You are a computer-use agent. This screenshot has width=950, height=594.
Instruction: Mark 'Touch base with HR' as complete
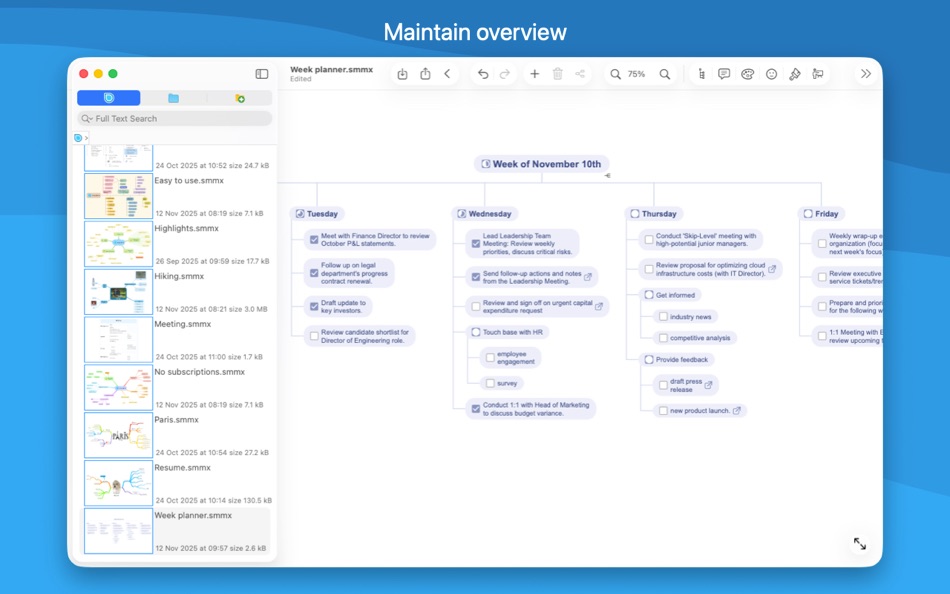pos(475,332)
